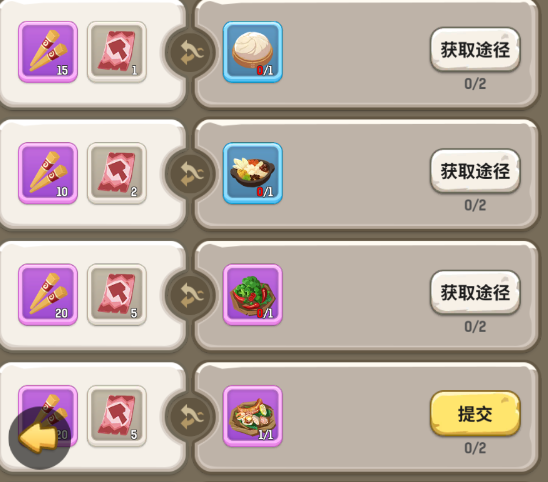The height and width of the screenshot is (482, 548).
Task: Tap the chopsticks reward showing 10
Action: (x=48, y=173)
